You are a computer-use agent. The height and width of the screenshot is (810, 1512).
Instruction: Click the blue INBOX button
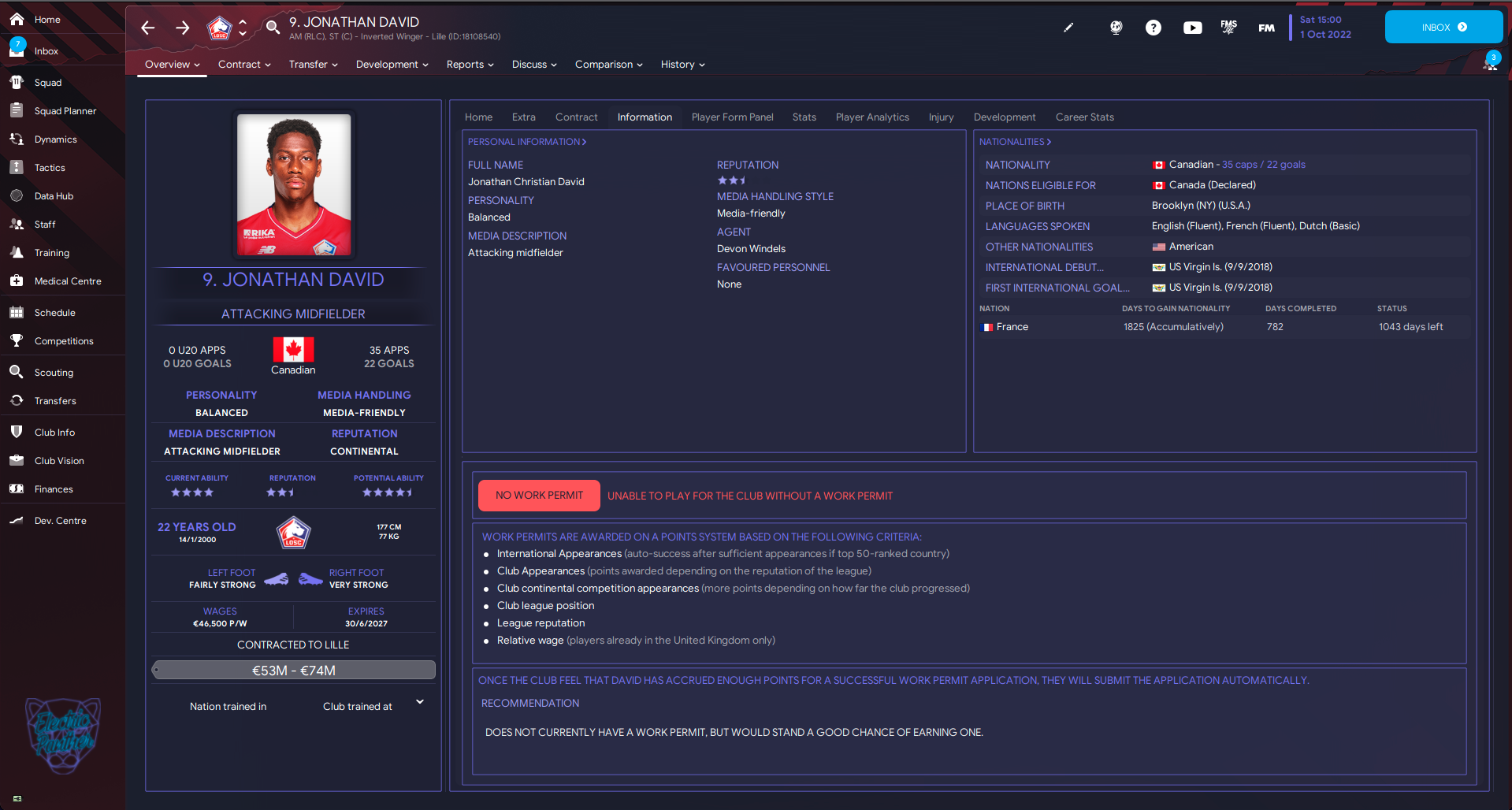(1443, 27)
